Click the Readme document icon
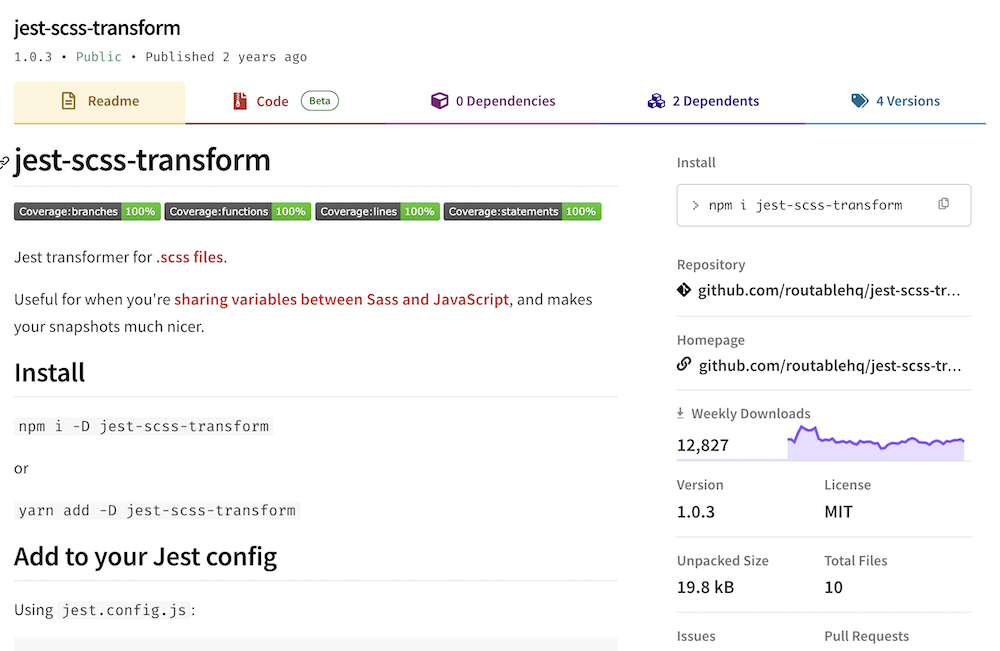Image resolution: width=1000 pixels, height=651 pixels. (x=68, y=101)
